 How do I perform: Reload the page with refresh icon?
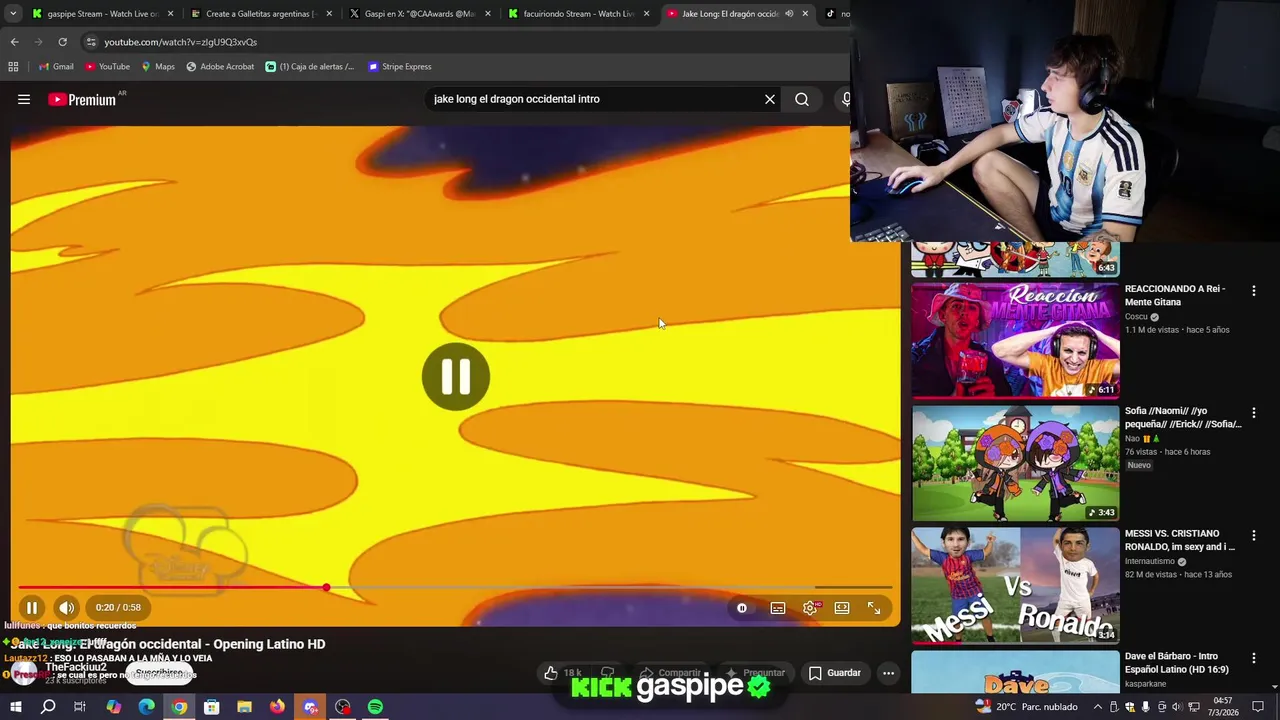(62, 42)
